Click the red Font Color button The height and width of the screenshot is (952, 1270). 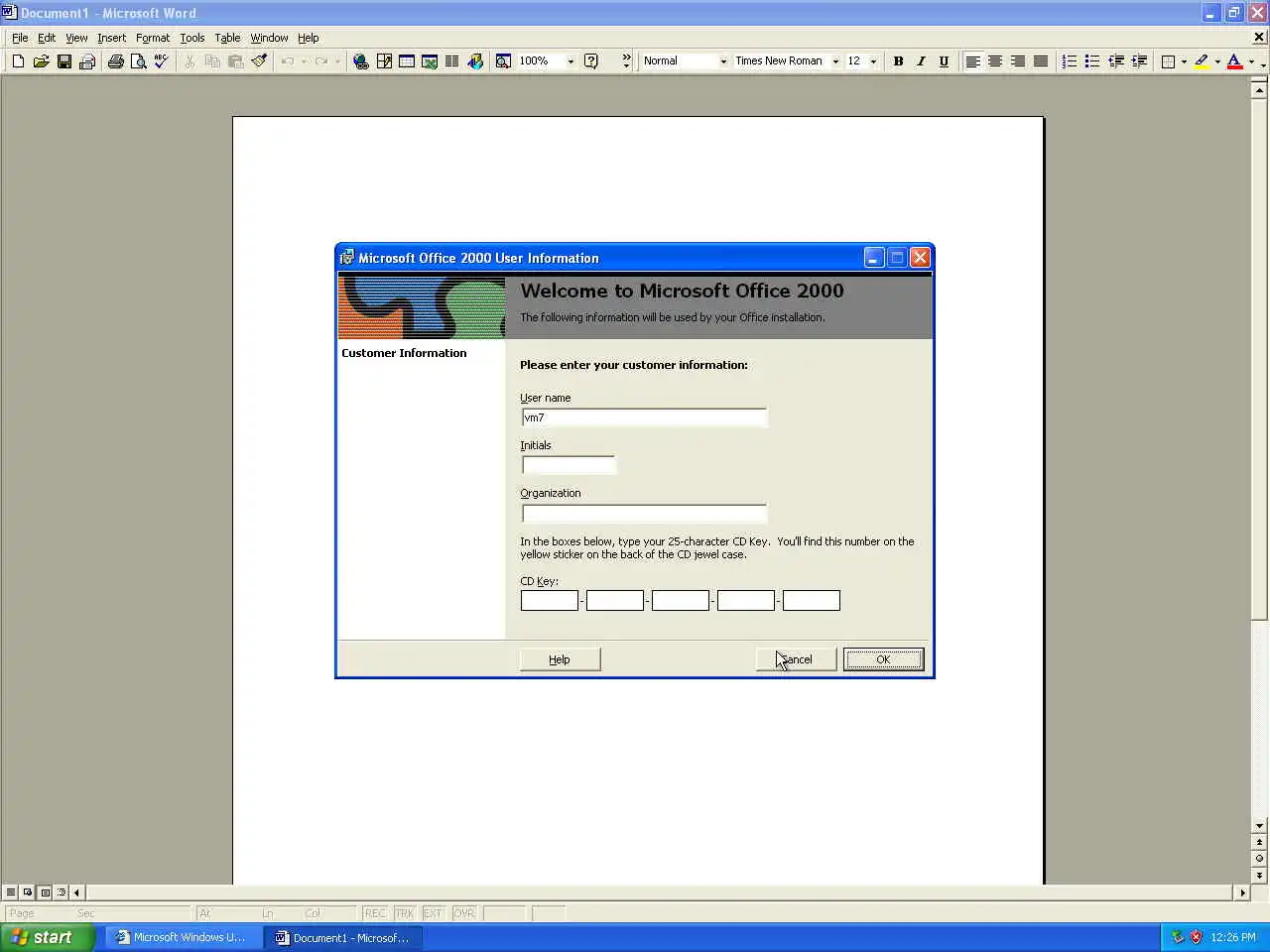click(1234, 61)
